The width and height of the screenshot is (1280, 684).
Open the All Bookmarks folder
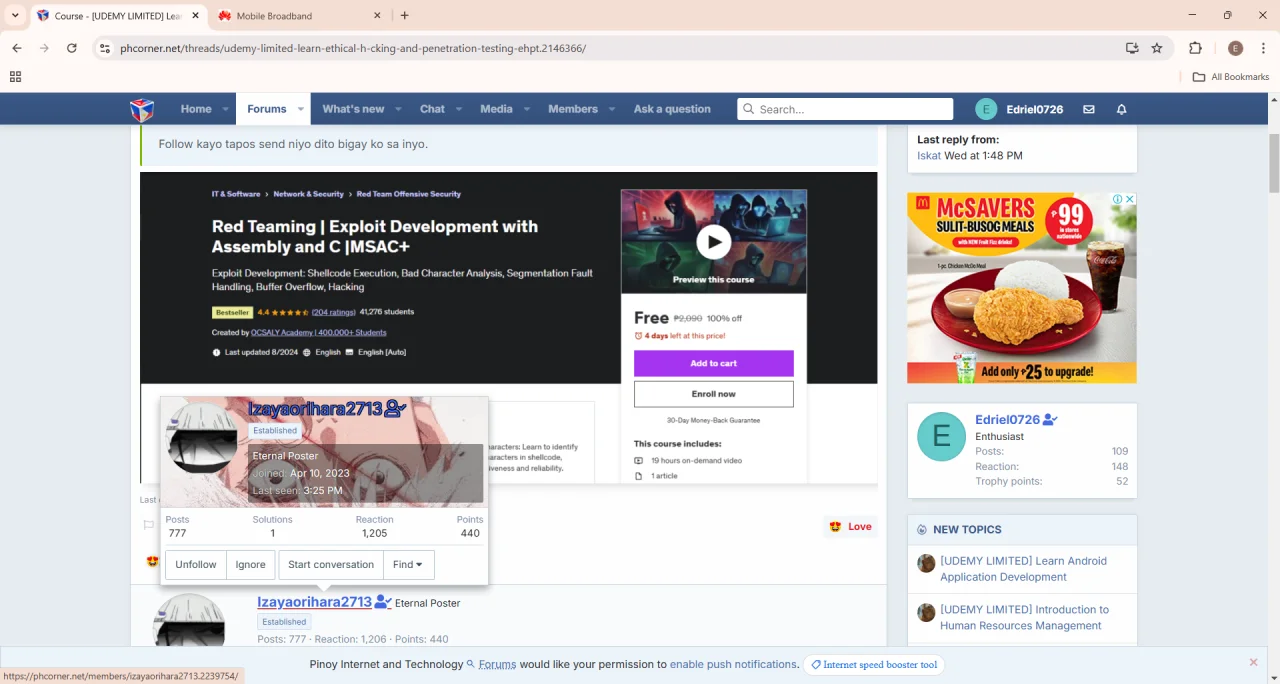1230,77
